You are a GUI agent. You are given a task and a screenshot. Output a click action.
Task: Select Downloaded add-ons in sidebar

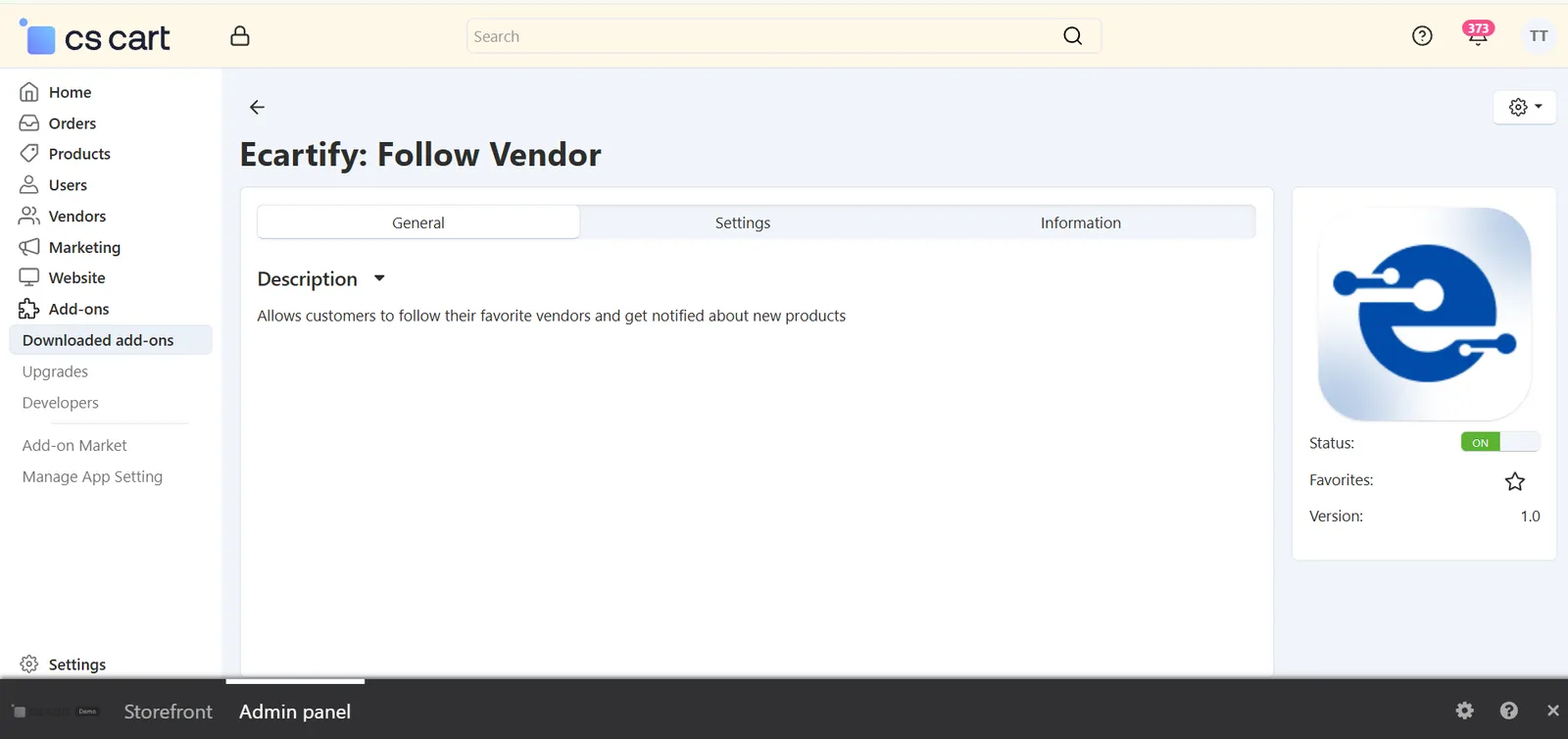pyautogui.click(x=111, y=340)
